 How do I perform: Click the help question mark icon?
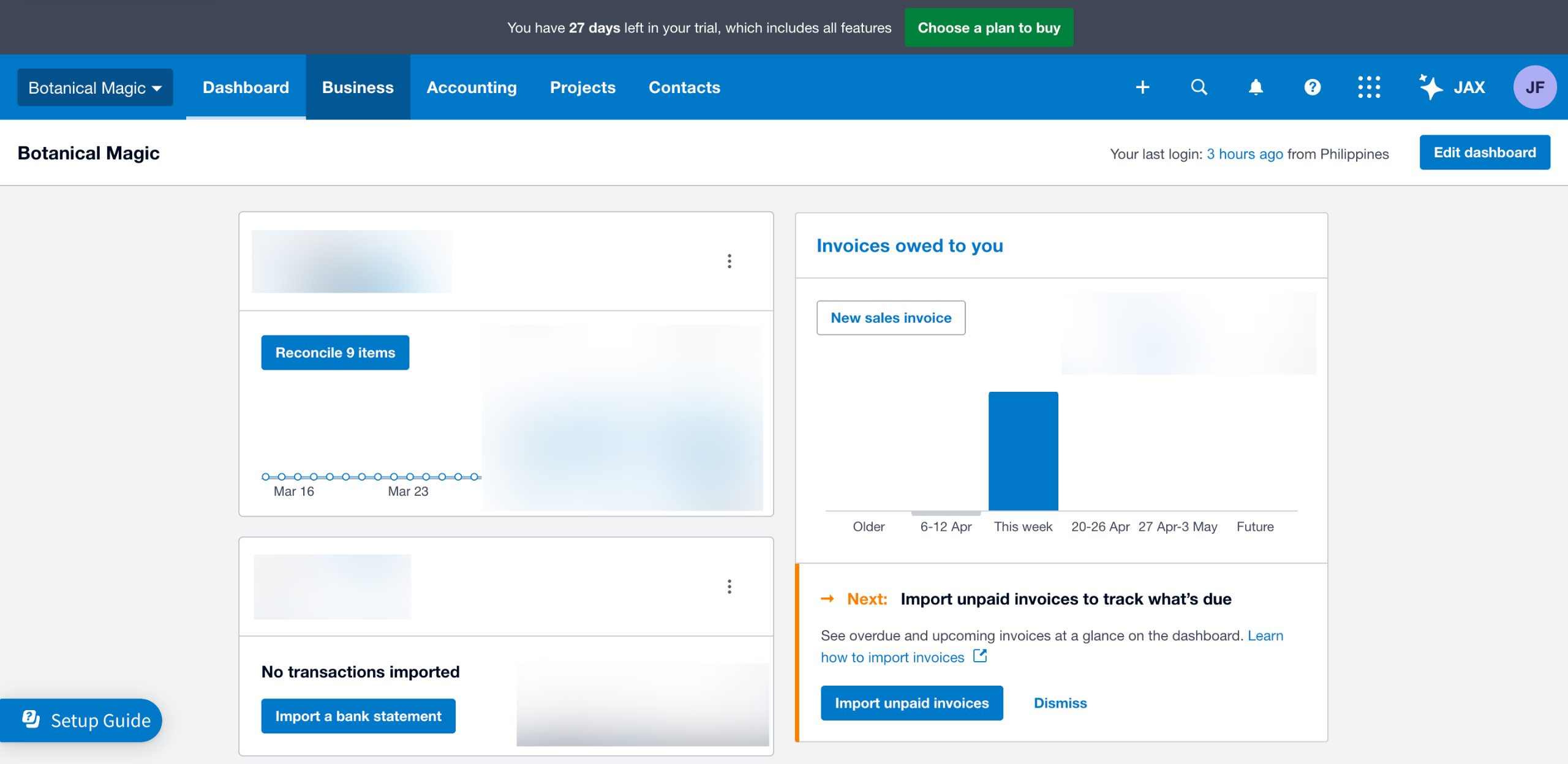[x=1312, y=88]
